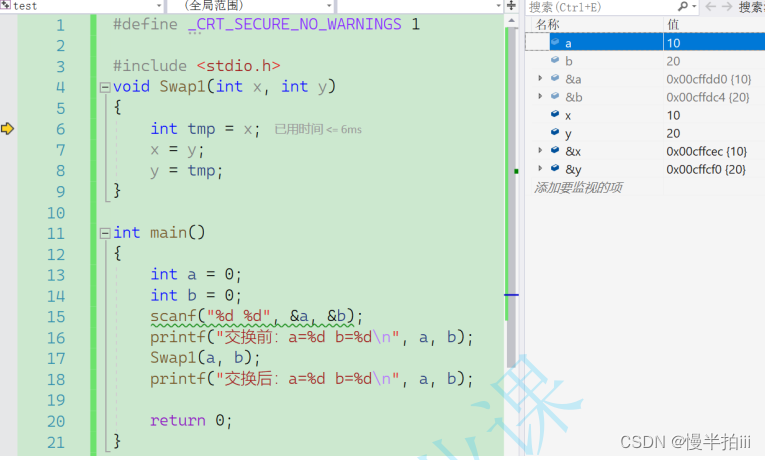Click the test project file icon
Viewport: 765px width, 460px height.
[5, 5]
